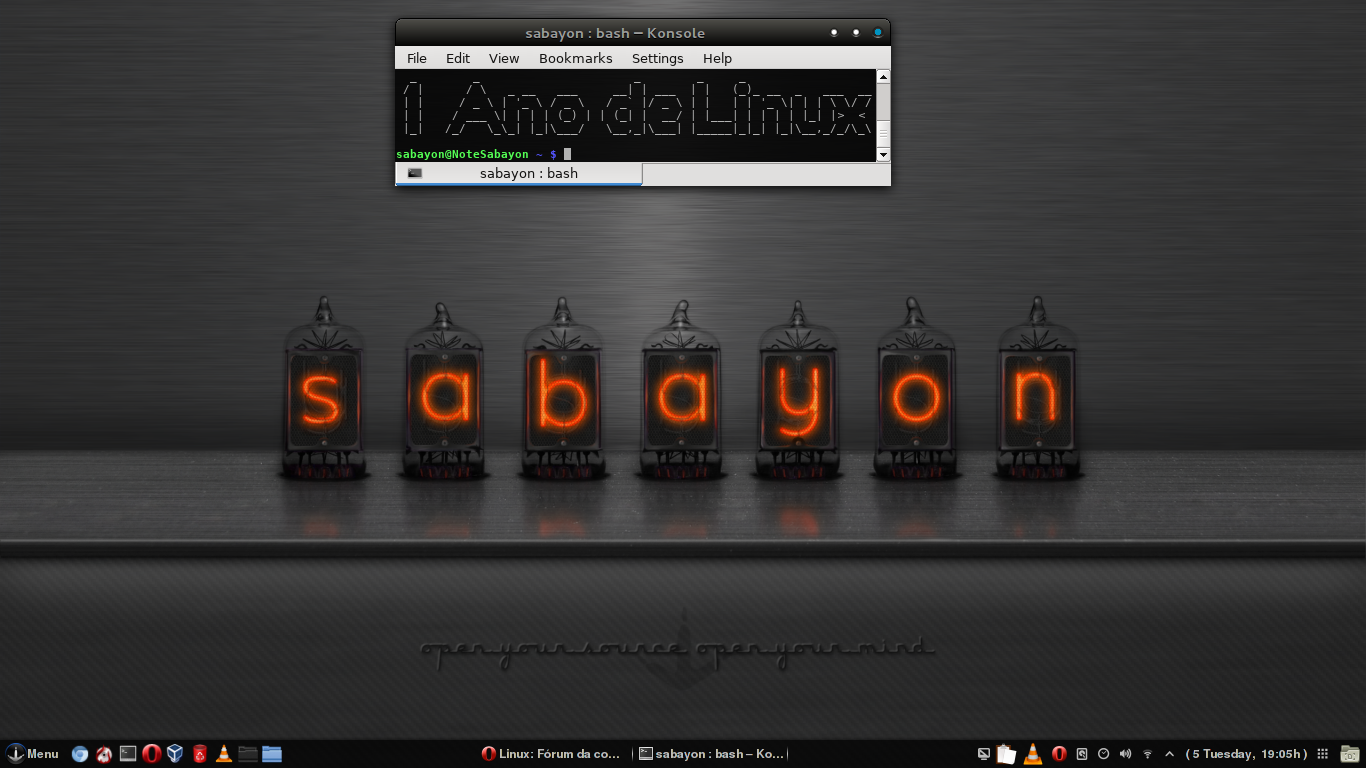Image resolution: width=1366 pixels, height=768 pixels.
Task: Select the sabayon : bash tab
Action: [x=519, y=174]
